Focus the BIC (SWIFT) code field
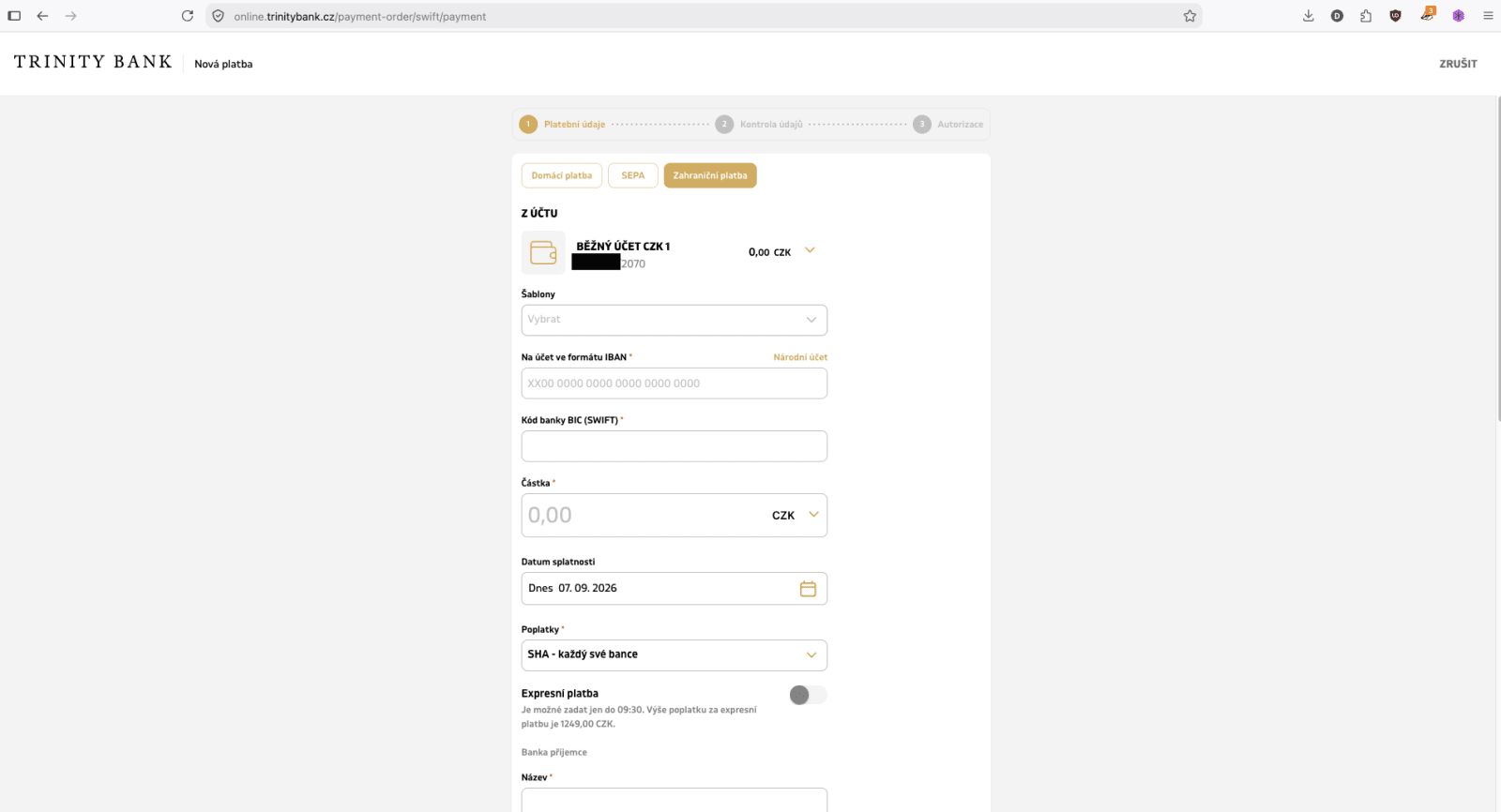This screenshot has width=1501, height=812. point(675,446)
